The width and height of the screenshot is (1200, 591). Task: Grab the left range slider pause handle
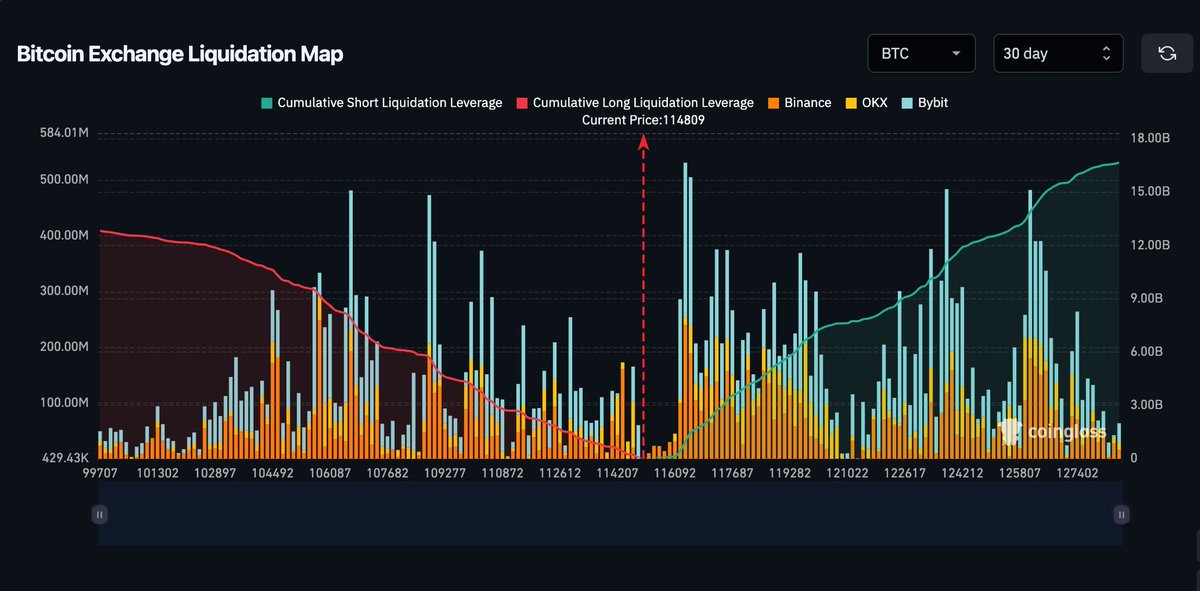click(99, 514)
